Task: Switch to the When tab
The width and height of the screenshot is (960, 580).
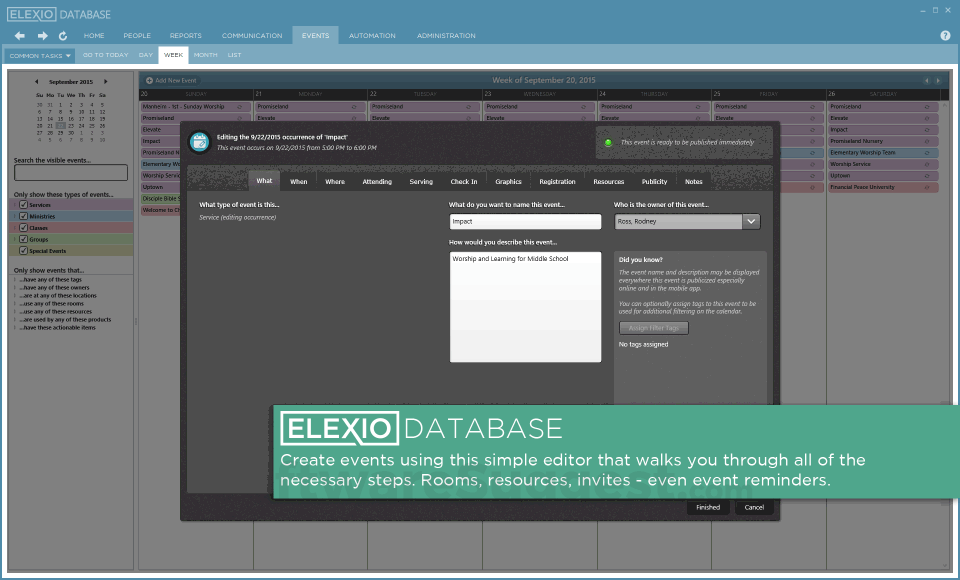Action: coord(300,182)
